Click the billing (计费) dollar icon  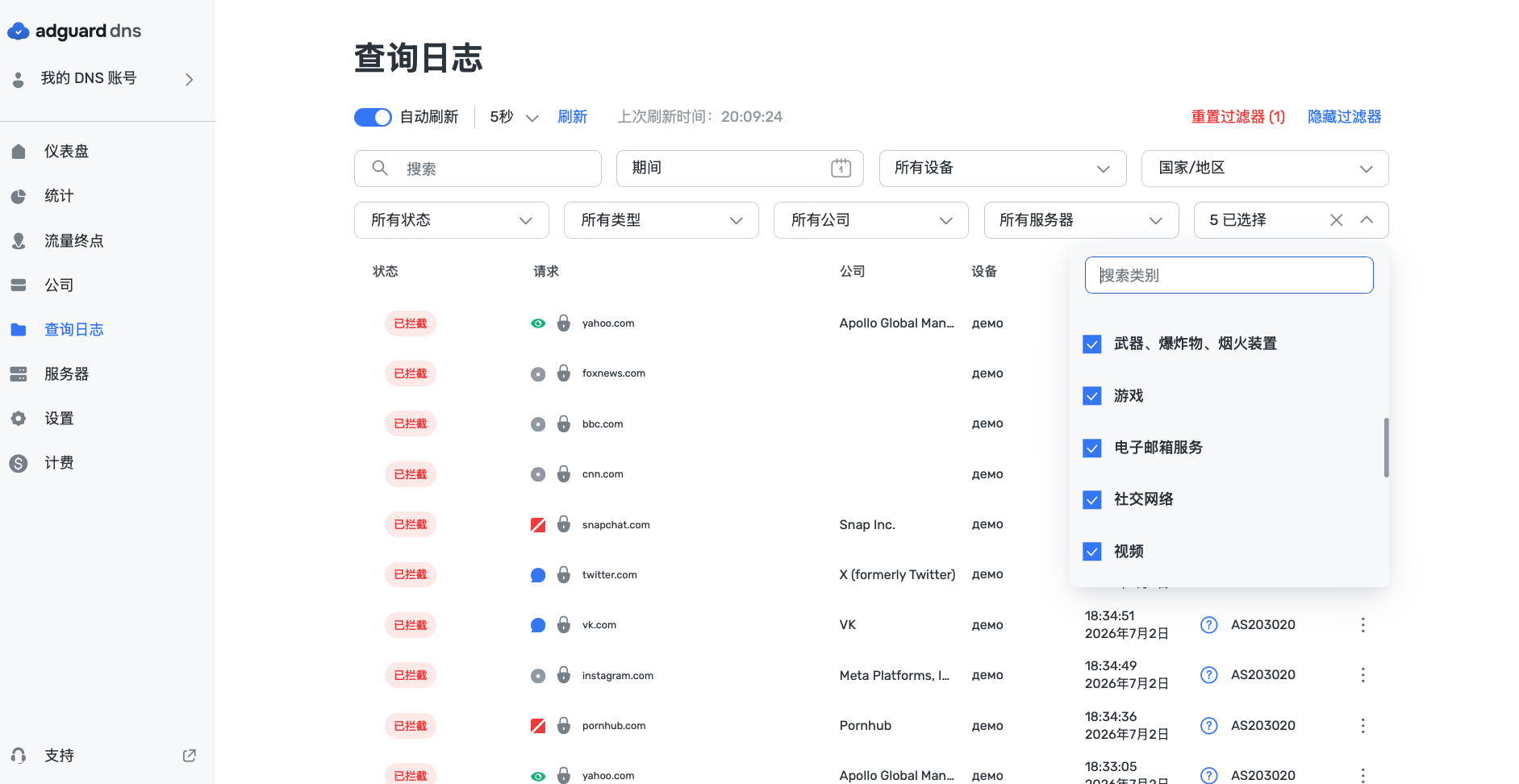pos(19,463)
